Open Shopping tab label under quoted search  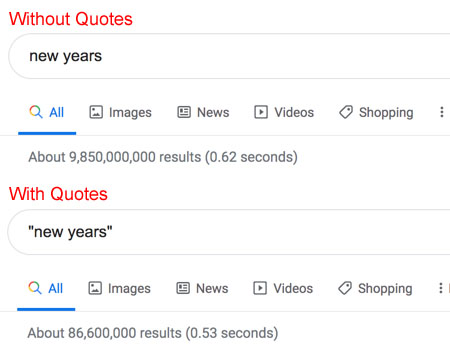click(x=385, y=289)
